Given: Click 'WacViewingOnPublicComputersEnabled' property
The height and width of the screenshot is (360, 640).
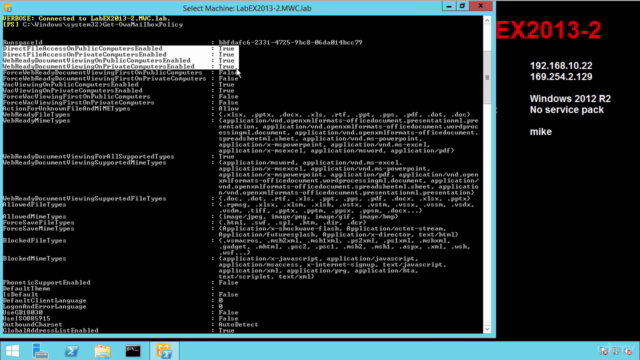Looking at the screenshot, I should coord(71,84).
